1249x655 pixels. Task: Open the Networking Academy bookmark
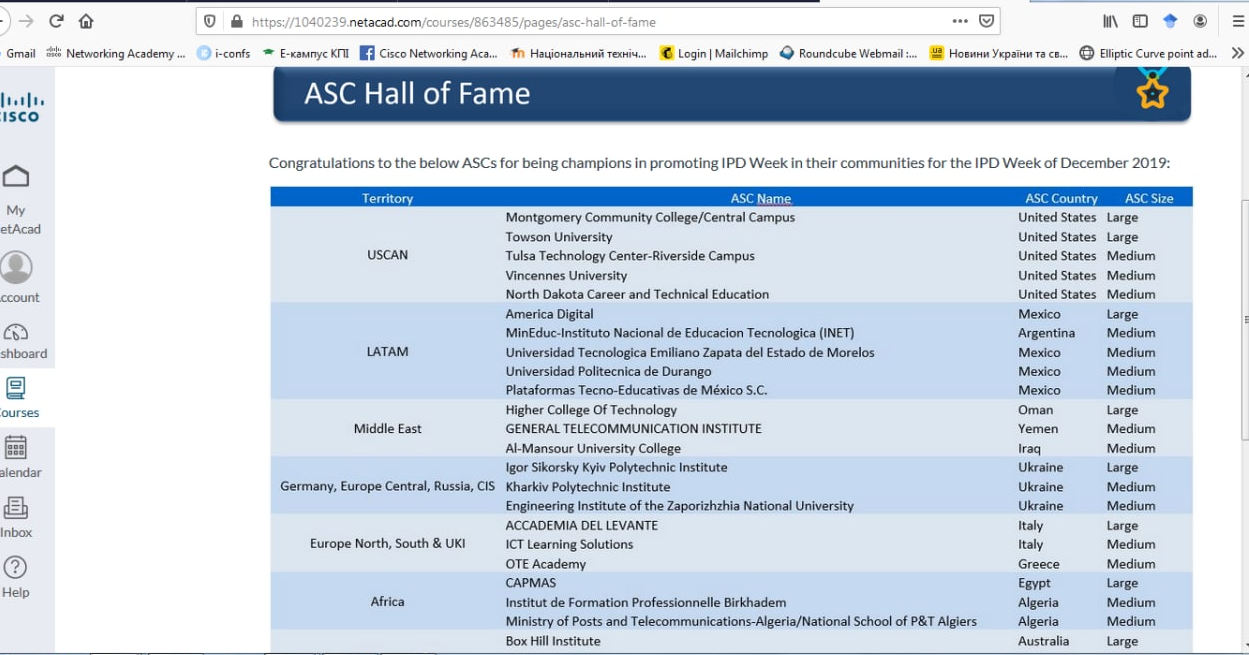117,54
